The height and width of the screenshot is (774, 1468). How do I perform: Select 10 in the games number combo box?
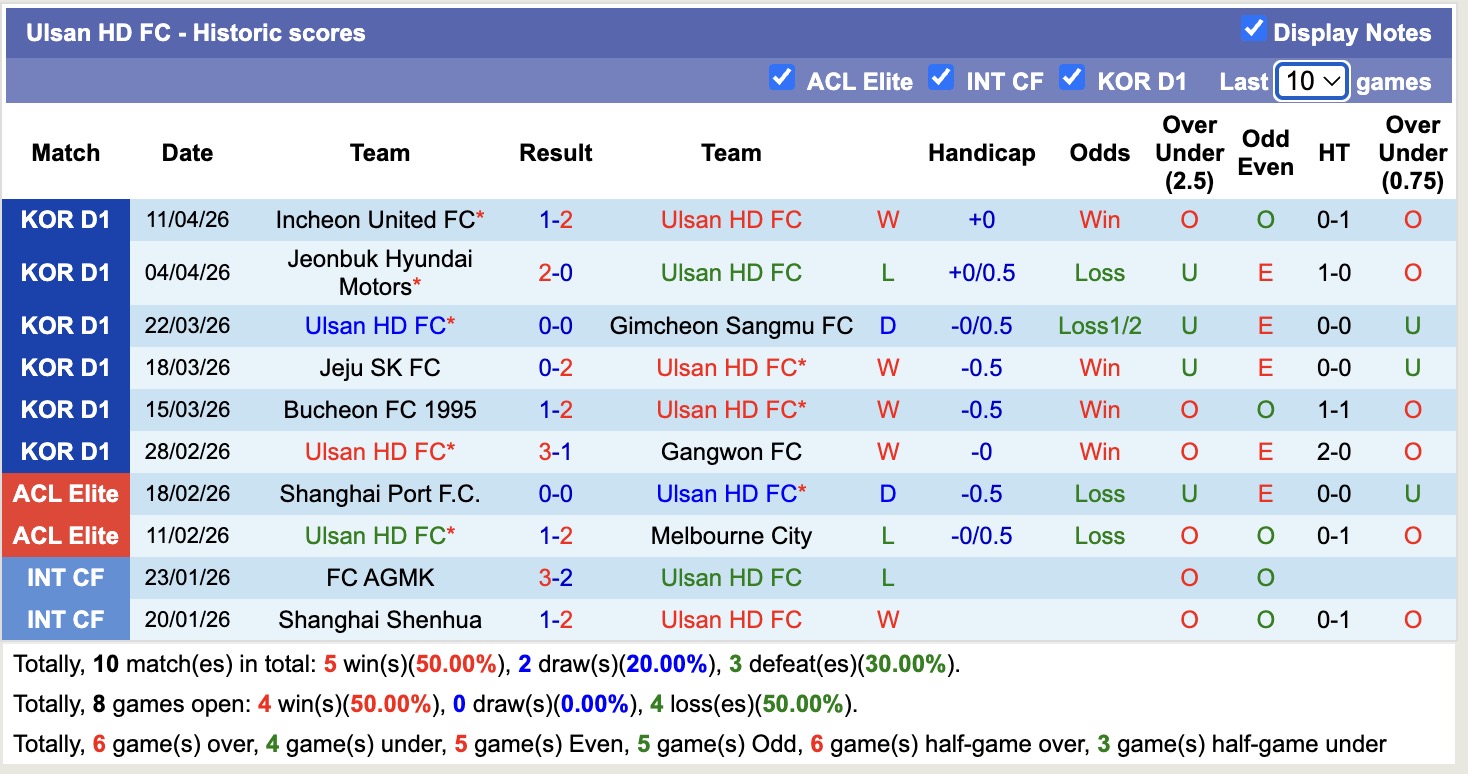(x=1312, y=80)
